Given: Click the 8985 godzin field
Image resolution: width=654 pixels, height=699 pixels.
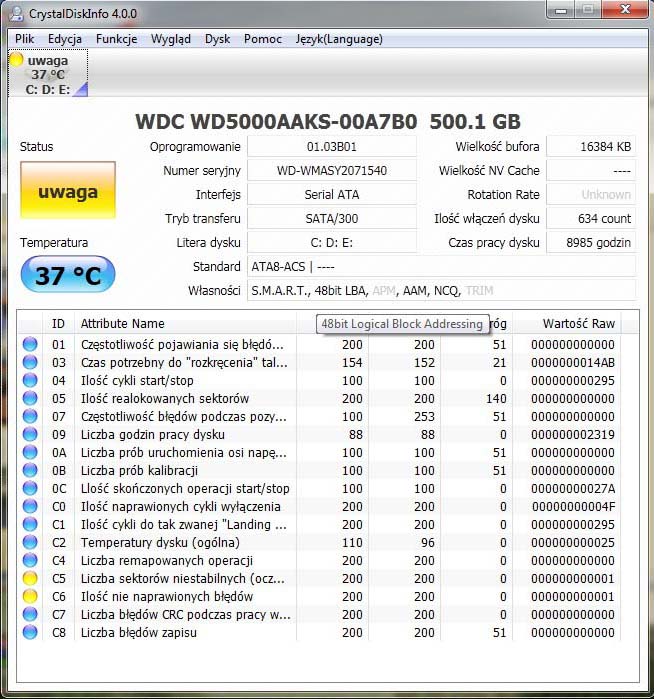Looking at the screenshot, I should tap(591, 243).
